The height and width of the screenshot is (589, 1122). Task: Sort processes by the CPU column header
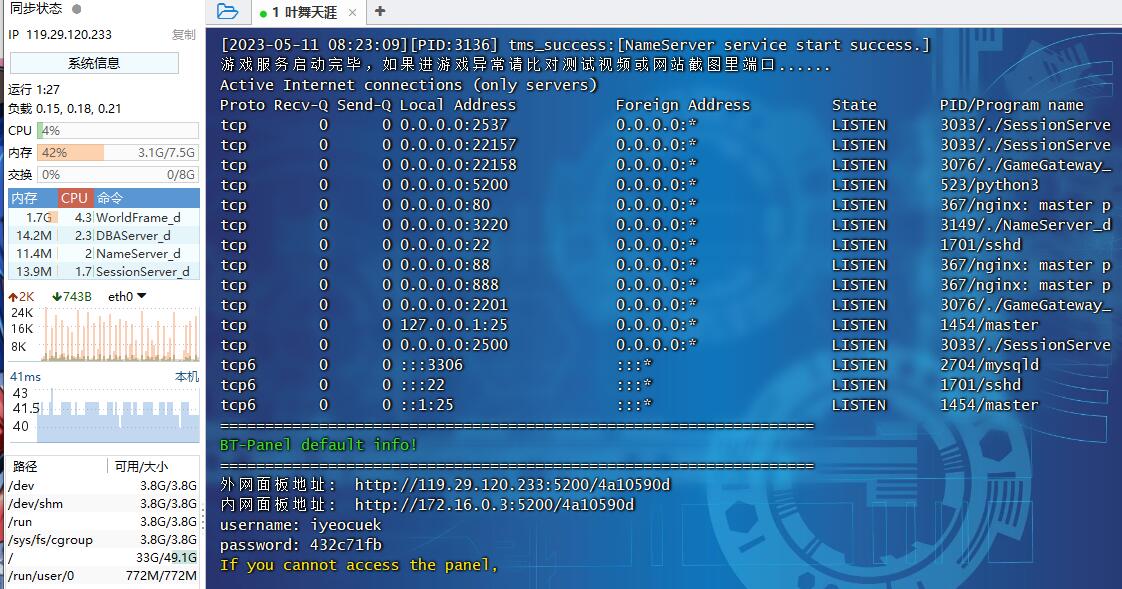pyautogui.click(x=74, y=198)
